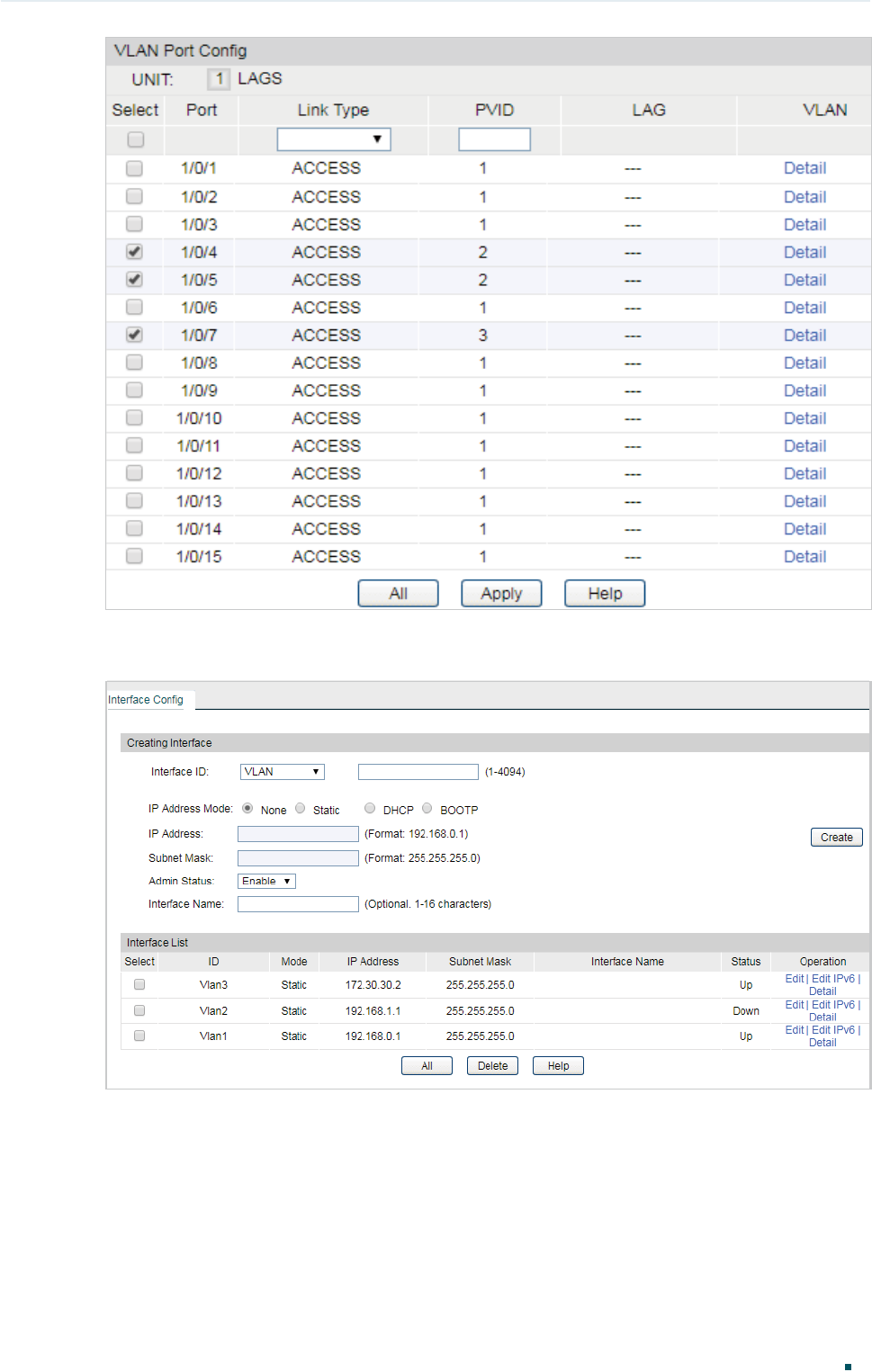Choose the DHCP IP address mode
Viewport: 872px width, 1372px height.
370,809
